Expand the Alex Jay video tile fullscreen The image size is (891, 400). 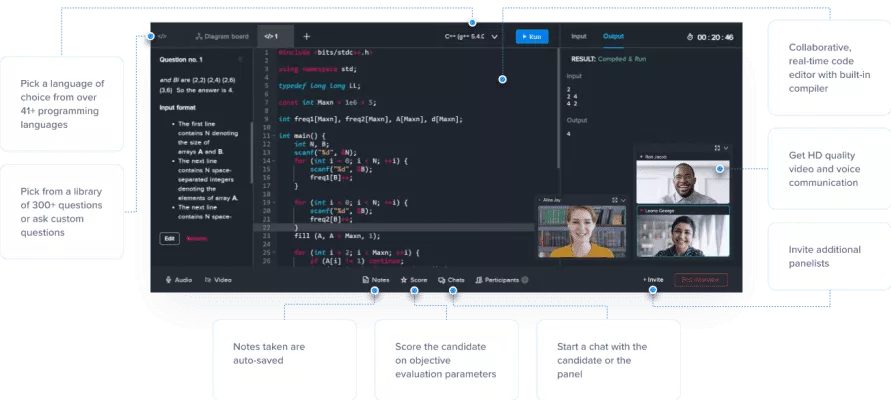pyautogui.click(x=613, y=200)
